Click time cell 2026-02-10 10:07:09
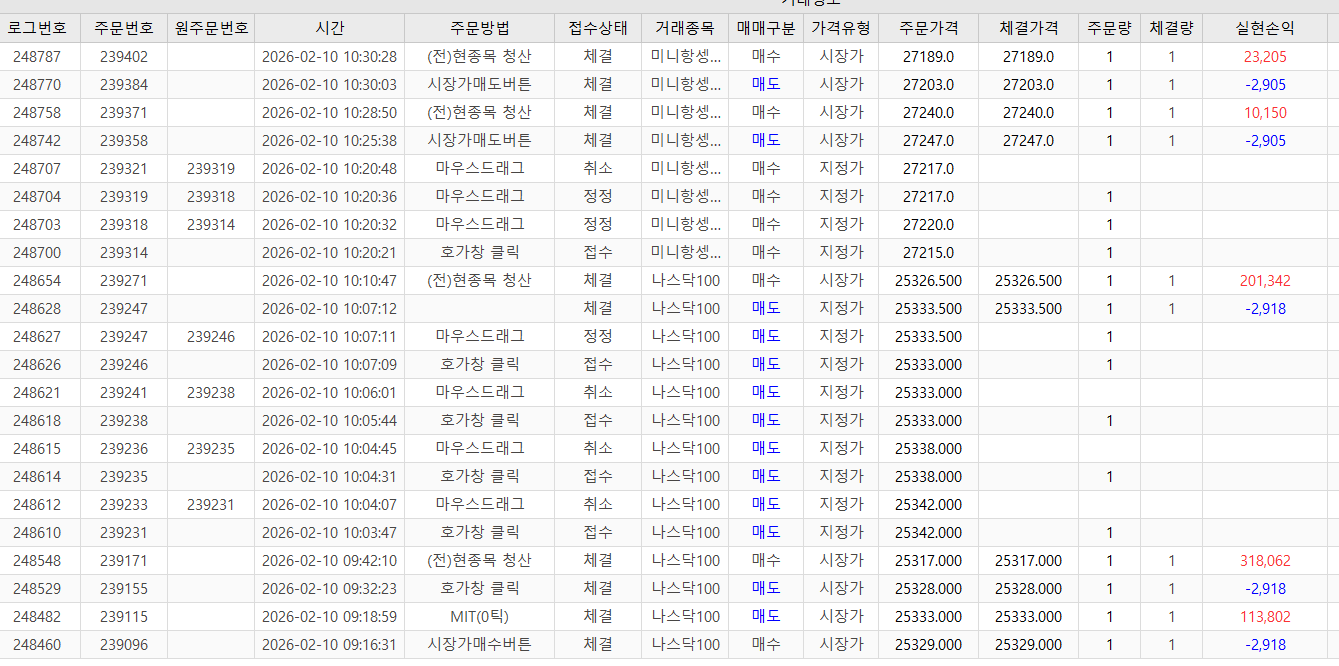The width and height of the screenshot is (1339, 666). (329, 365)
